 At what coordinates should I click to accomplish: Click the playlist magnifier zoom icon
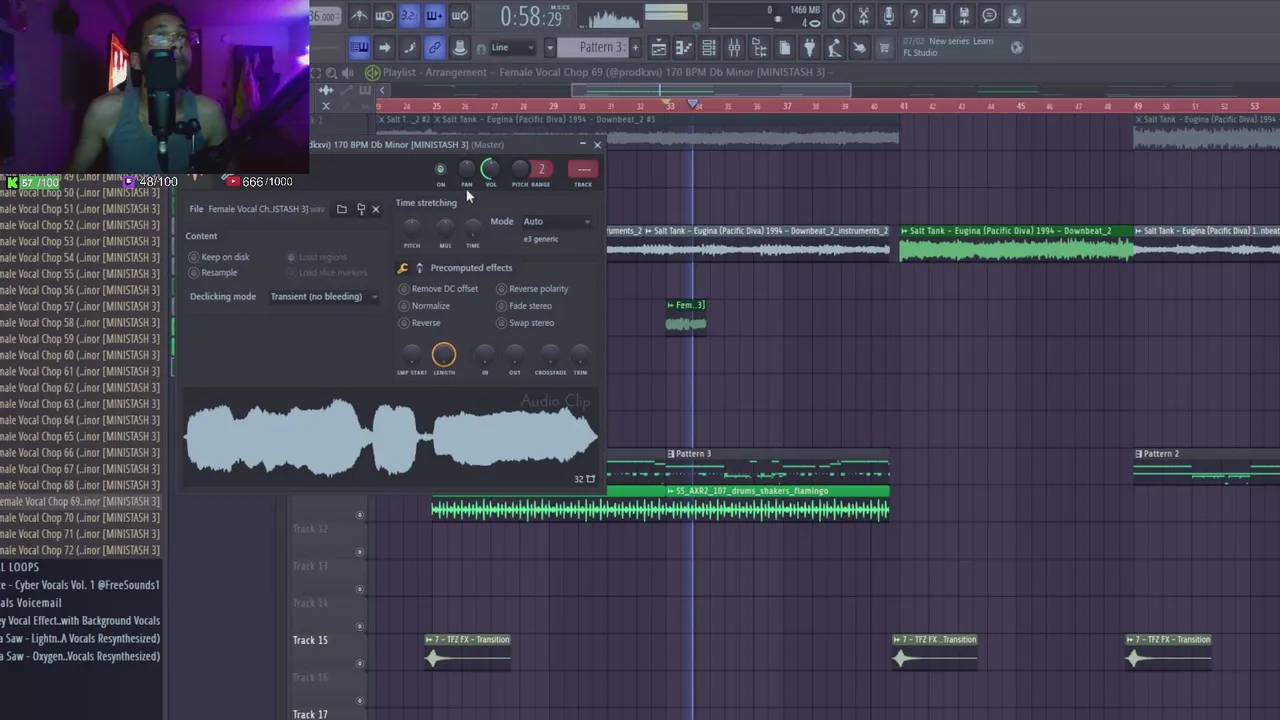[x=331, y=73]
